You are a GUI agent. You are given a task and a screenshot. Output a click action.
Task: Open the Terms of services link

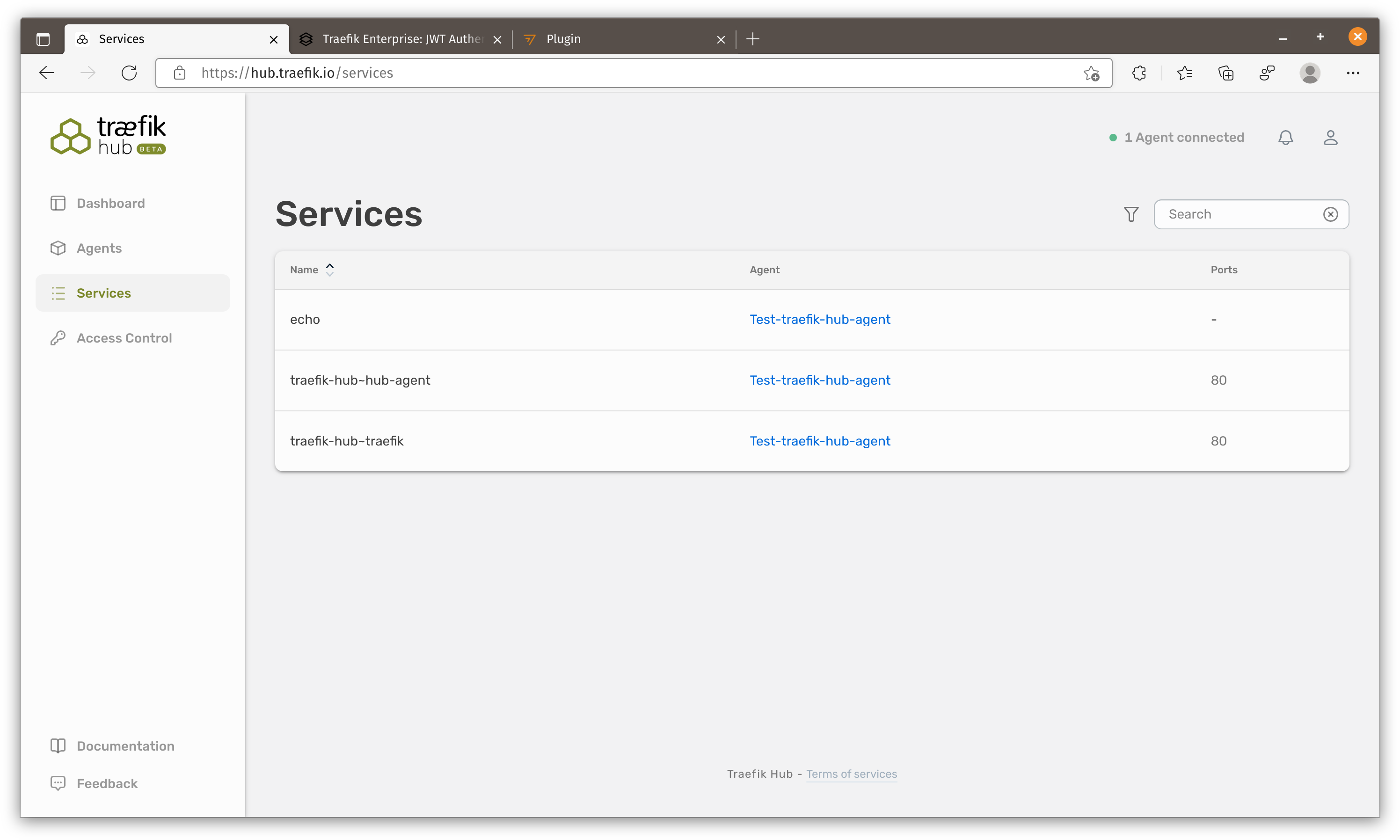click(851, 774)
